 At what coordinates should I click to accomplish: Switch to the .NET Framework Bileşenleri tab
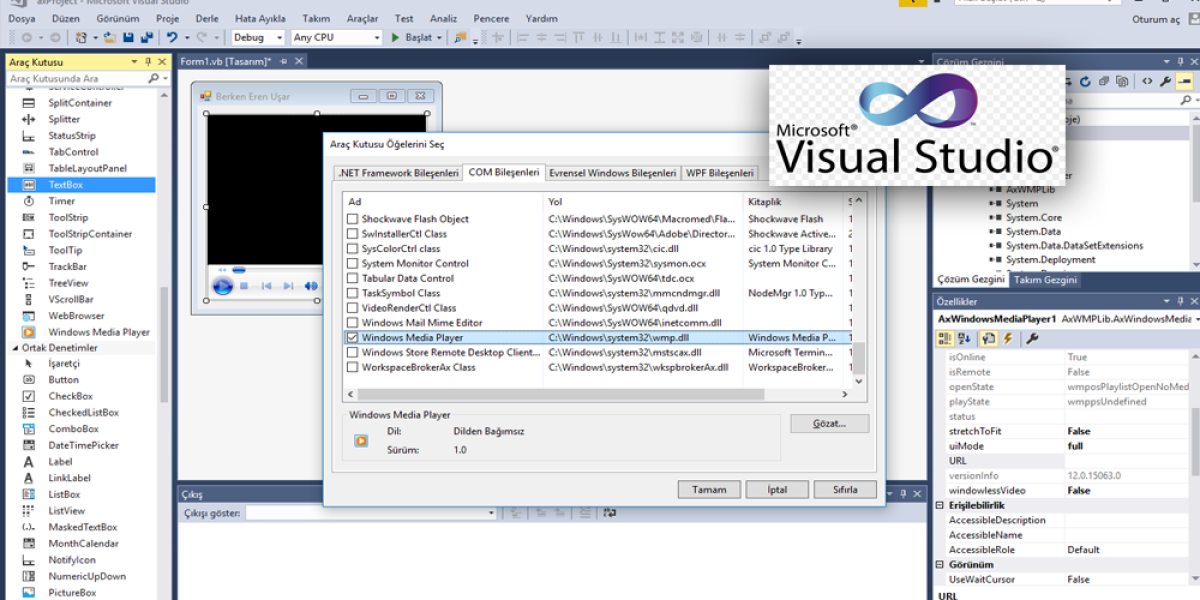[x=397, y=172]
